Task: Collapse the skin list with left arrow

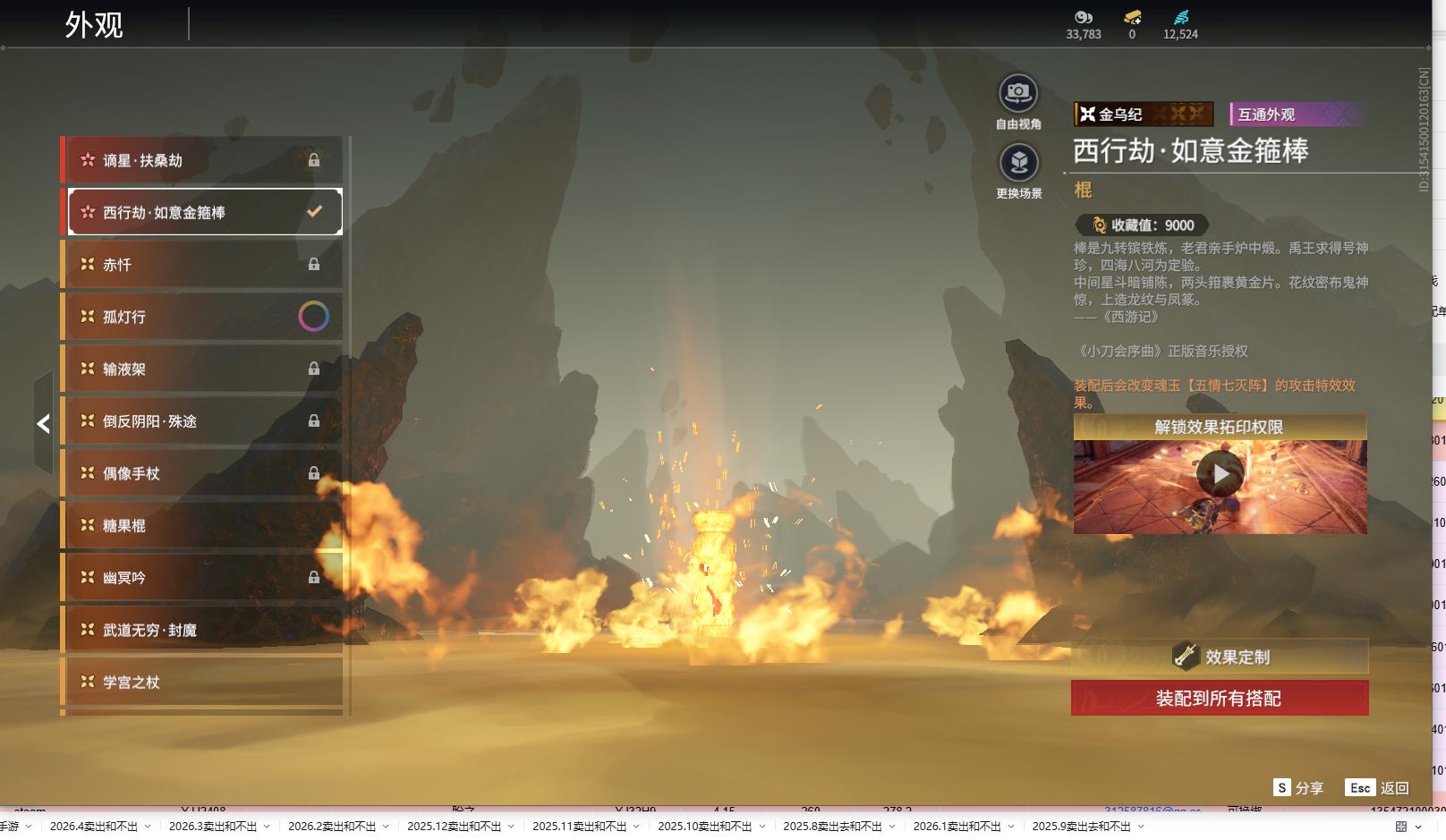Action: (43, 424)
